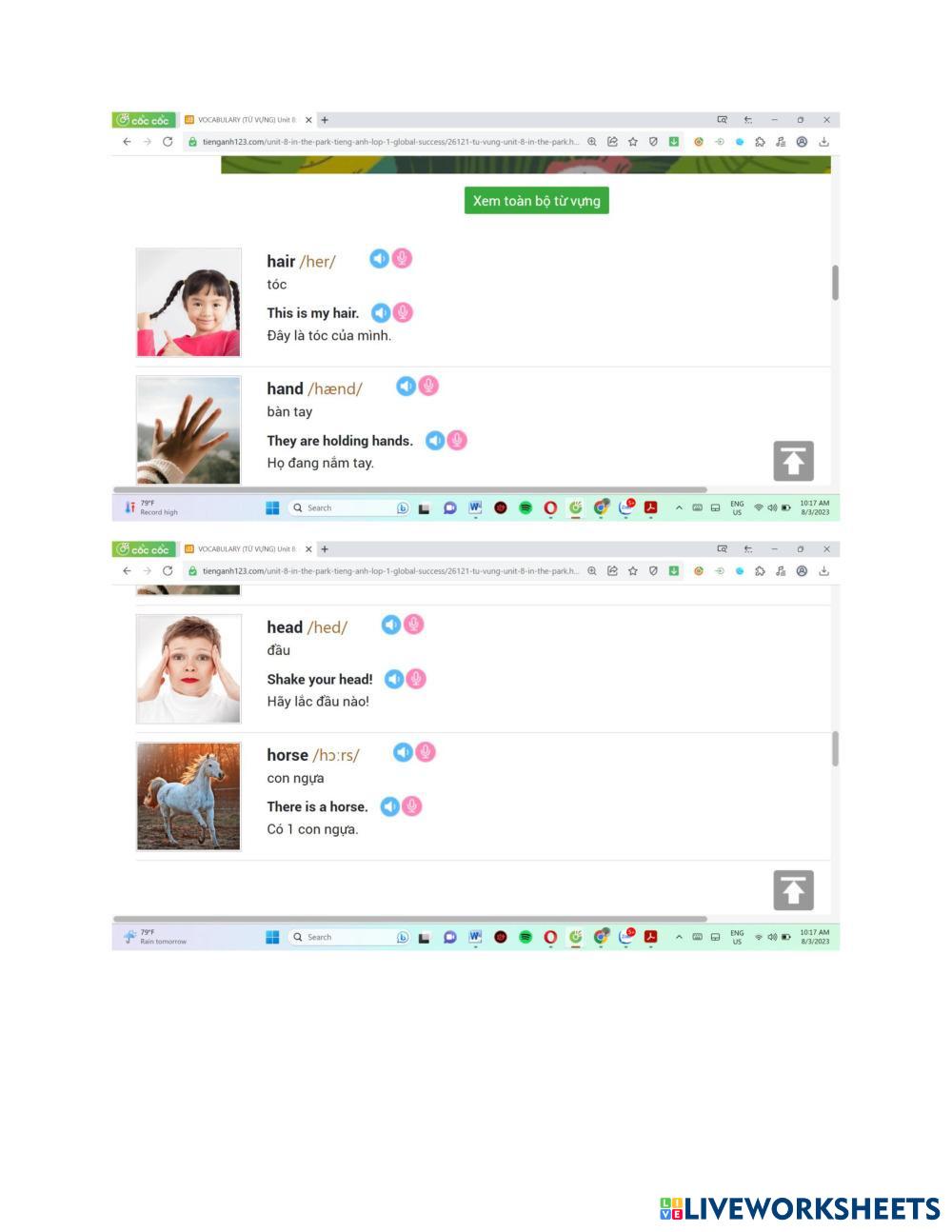This screenshot has width=952, height=1232.
Task: Play audio for "They are holding hands"
Action: (x=435, y=440)
